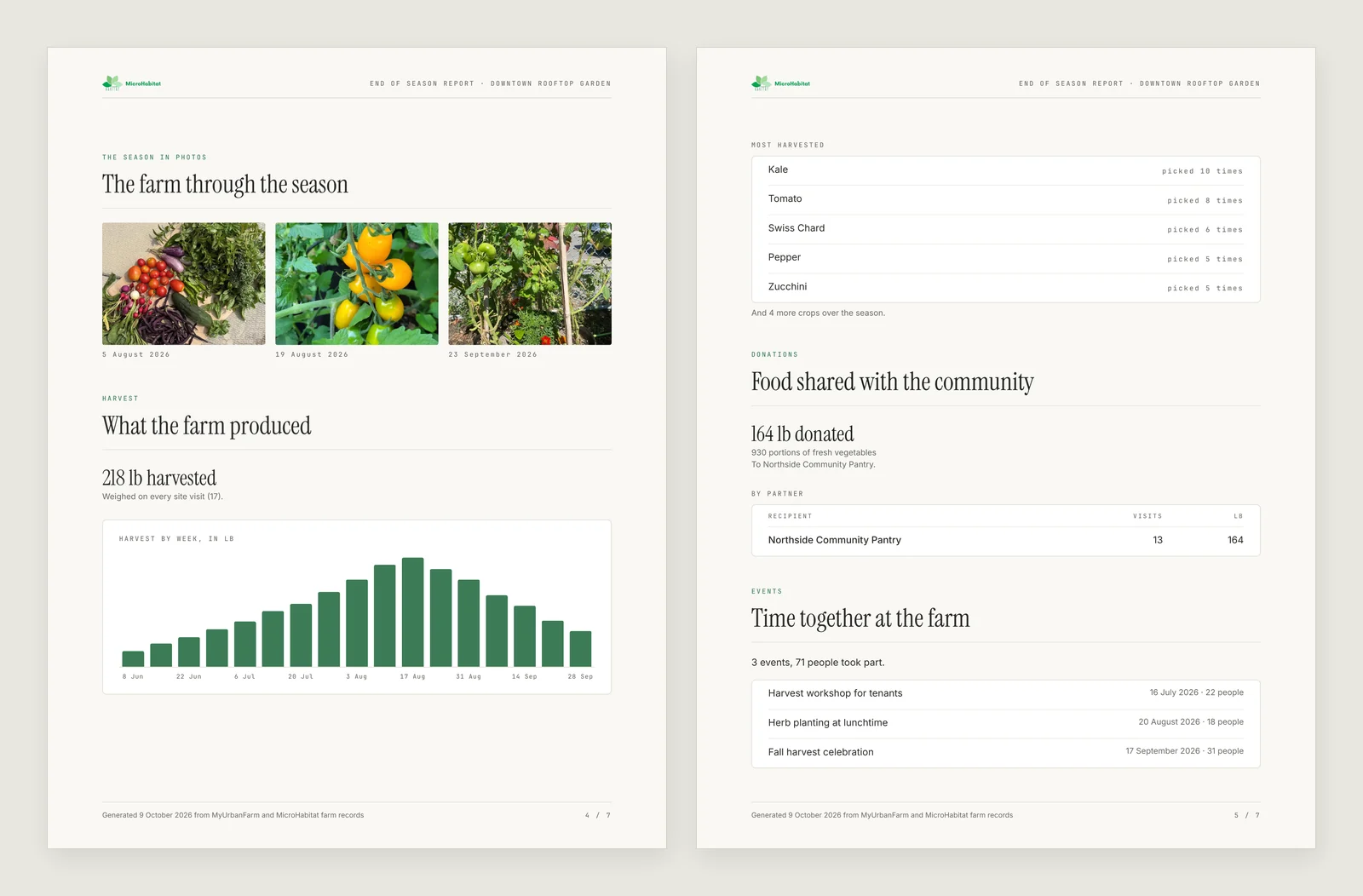Click '17 September 2026 · 31 people' detail
The image size is (1363, 896).
(1184, 751)
